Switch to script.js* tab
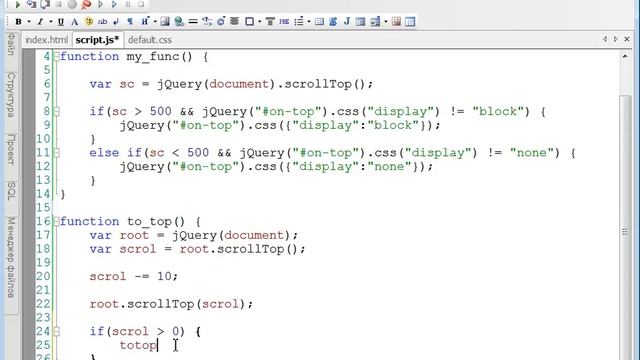 pos(97,40)
